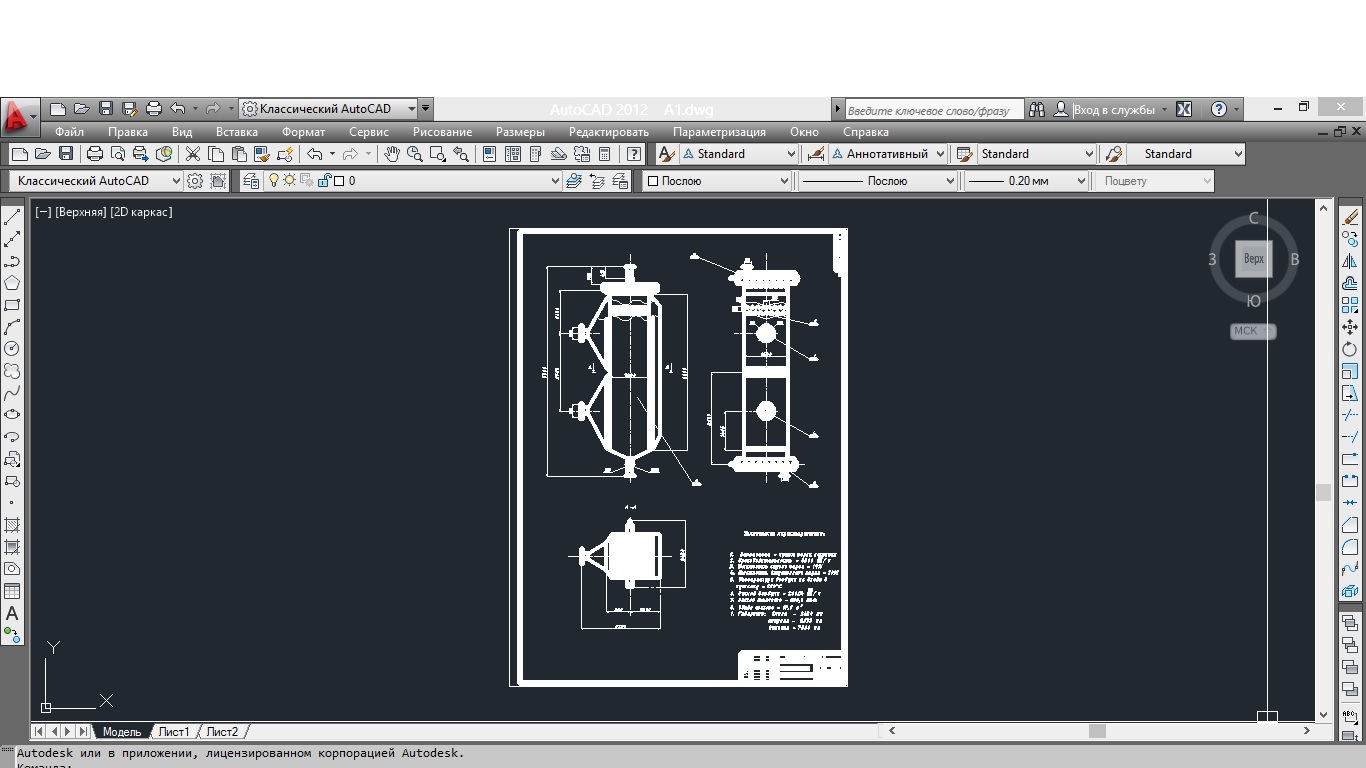This screenshot has width=1366, height=768.
Task: Click the viewport [–] controls label
Action: pyautogui.click(x=43, y=212)
